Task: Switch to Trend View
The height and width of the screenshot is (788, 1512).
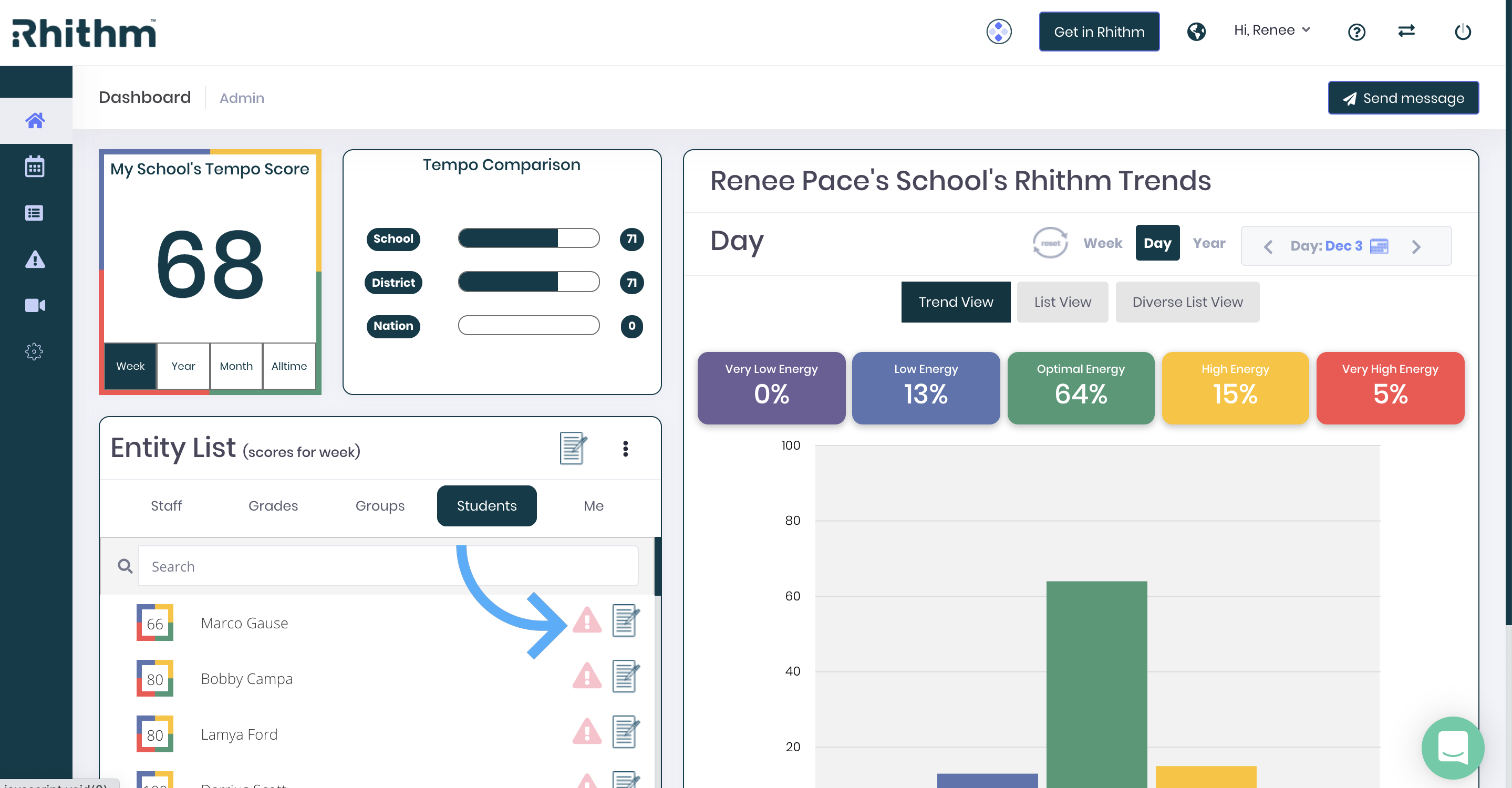Action: tap(956, 302)
